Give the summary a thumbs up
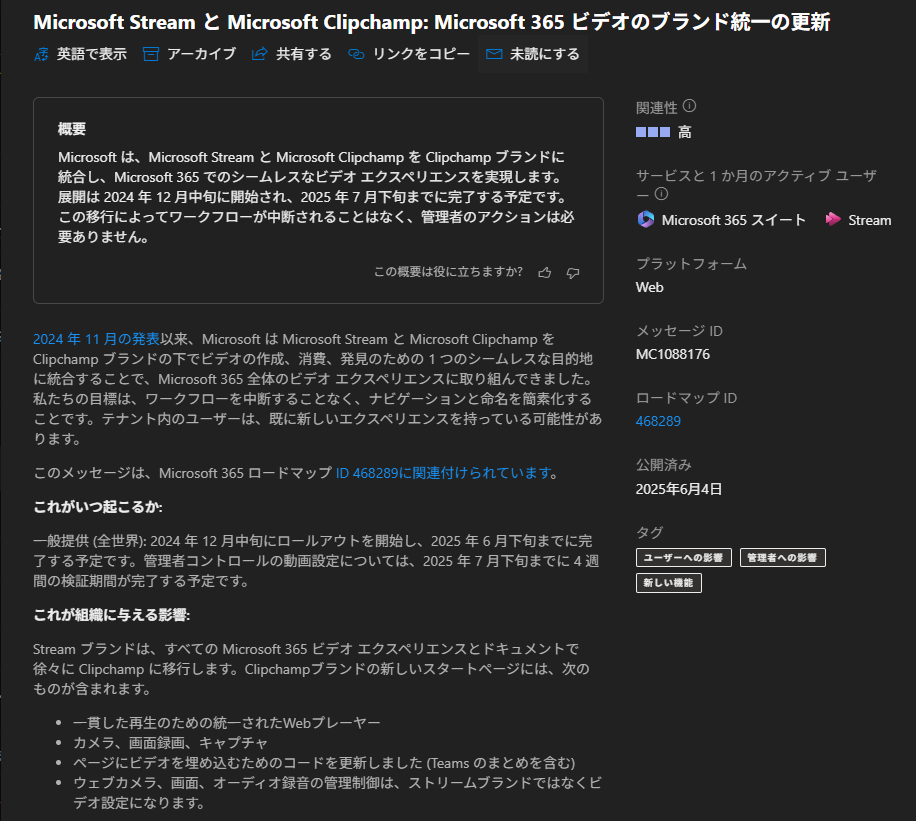916x821 pixels. 544,272
